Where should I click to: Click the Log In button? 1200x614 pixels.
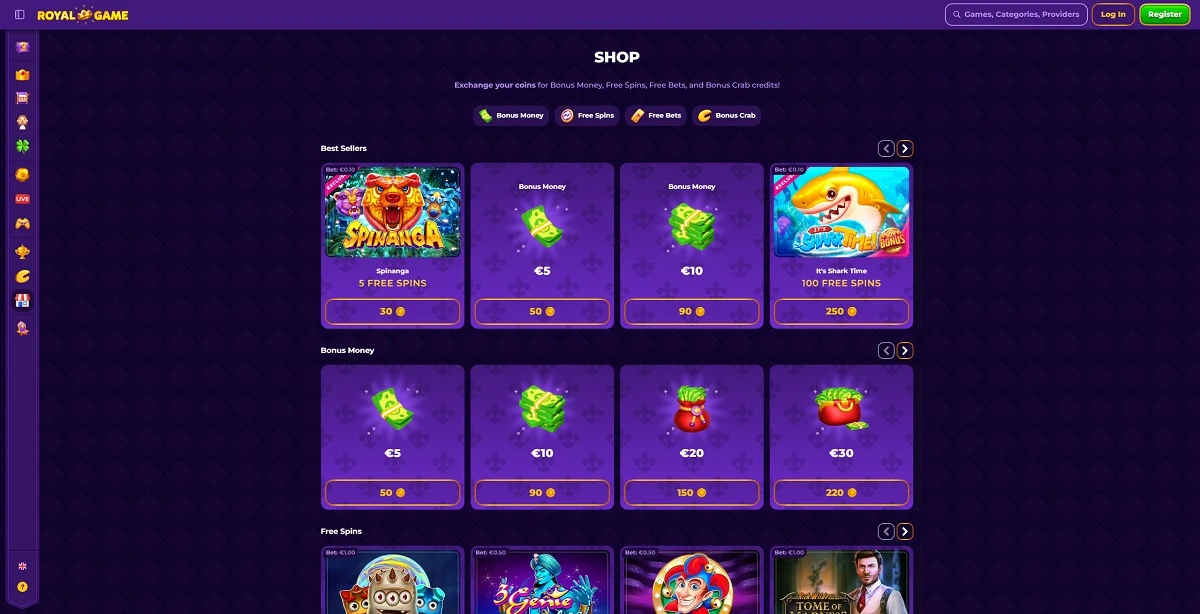1113,15
